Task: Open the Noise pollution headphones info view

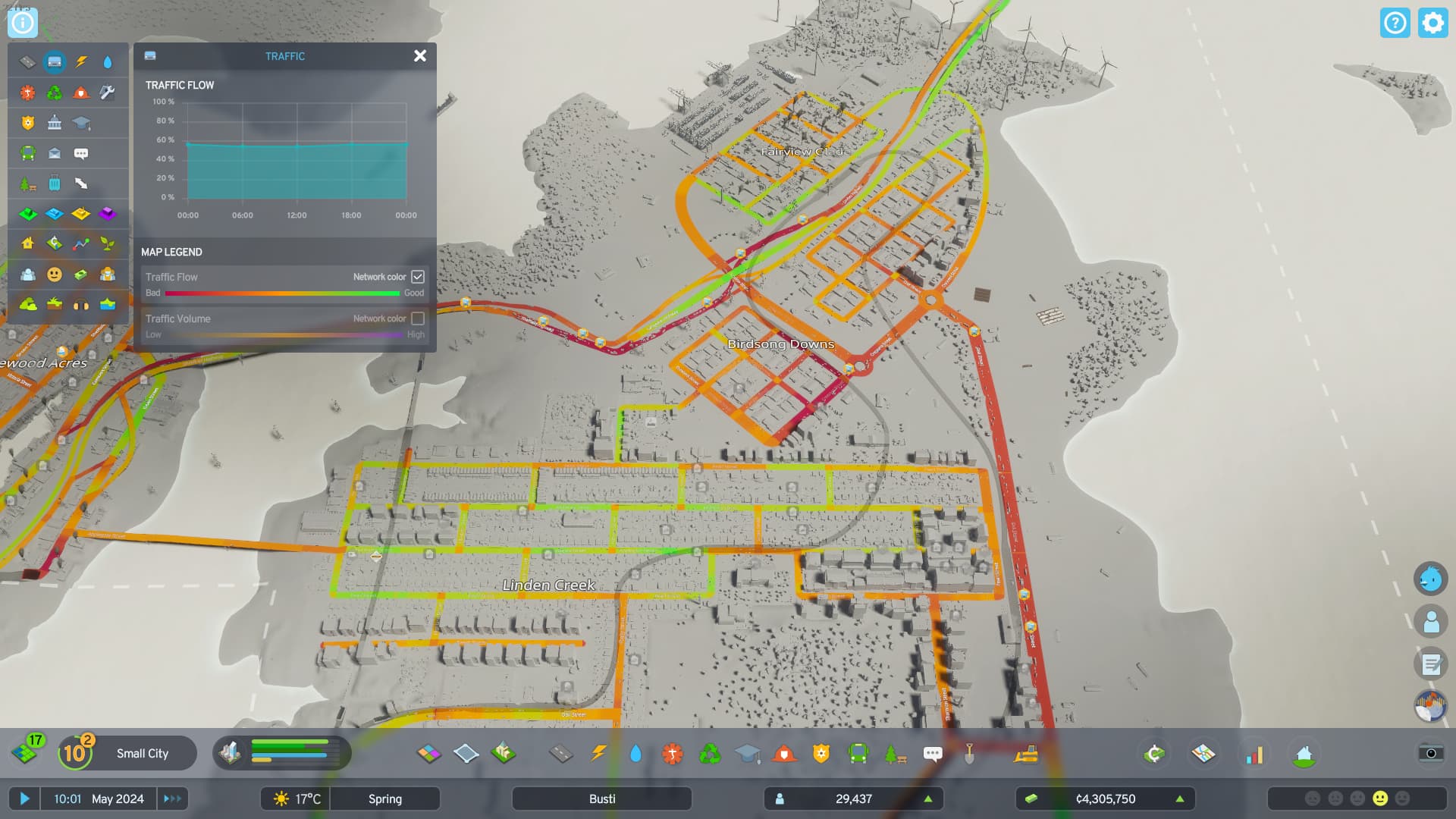Action: [x=81, y=305]
